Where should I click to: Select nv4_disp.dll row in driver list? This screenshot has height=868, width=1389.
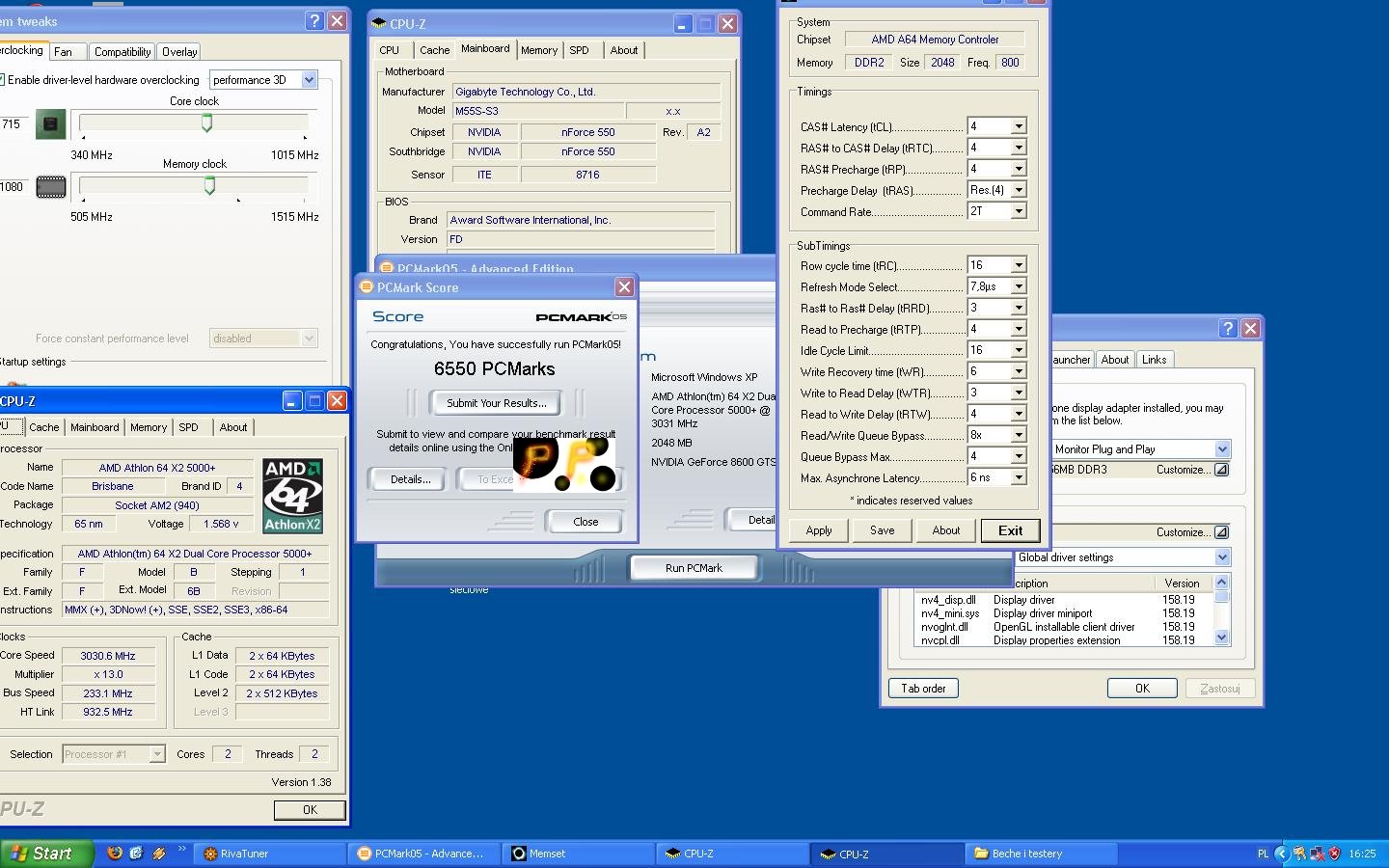coord(1062,600)
